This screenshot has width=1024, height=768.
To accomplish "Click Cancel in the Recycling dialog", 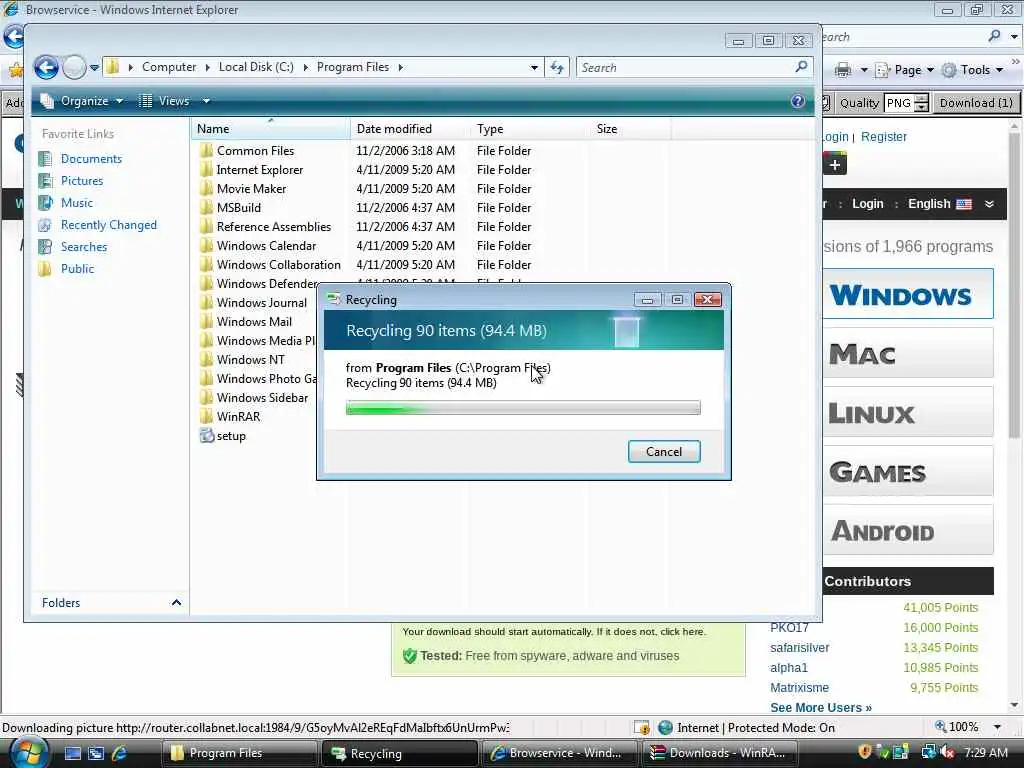I will point(664,452).
